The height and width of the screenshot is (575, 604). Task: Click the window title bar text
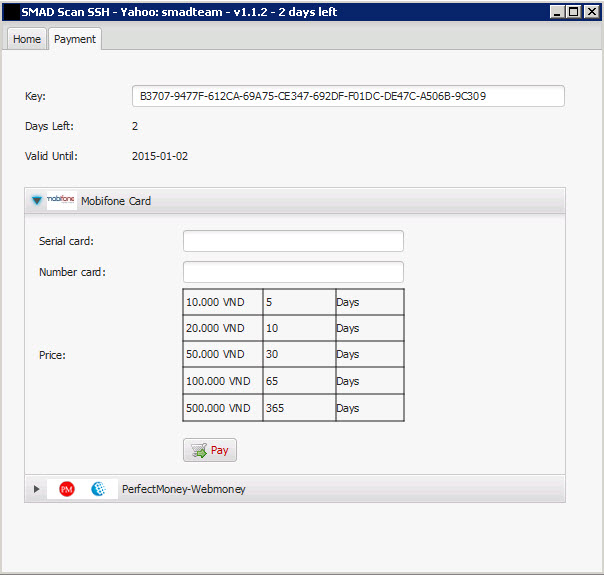click(179, 12)
